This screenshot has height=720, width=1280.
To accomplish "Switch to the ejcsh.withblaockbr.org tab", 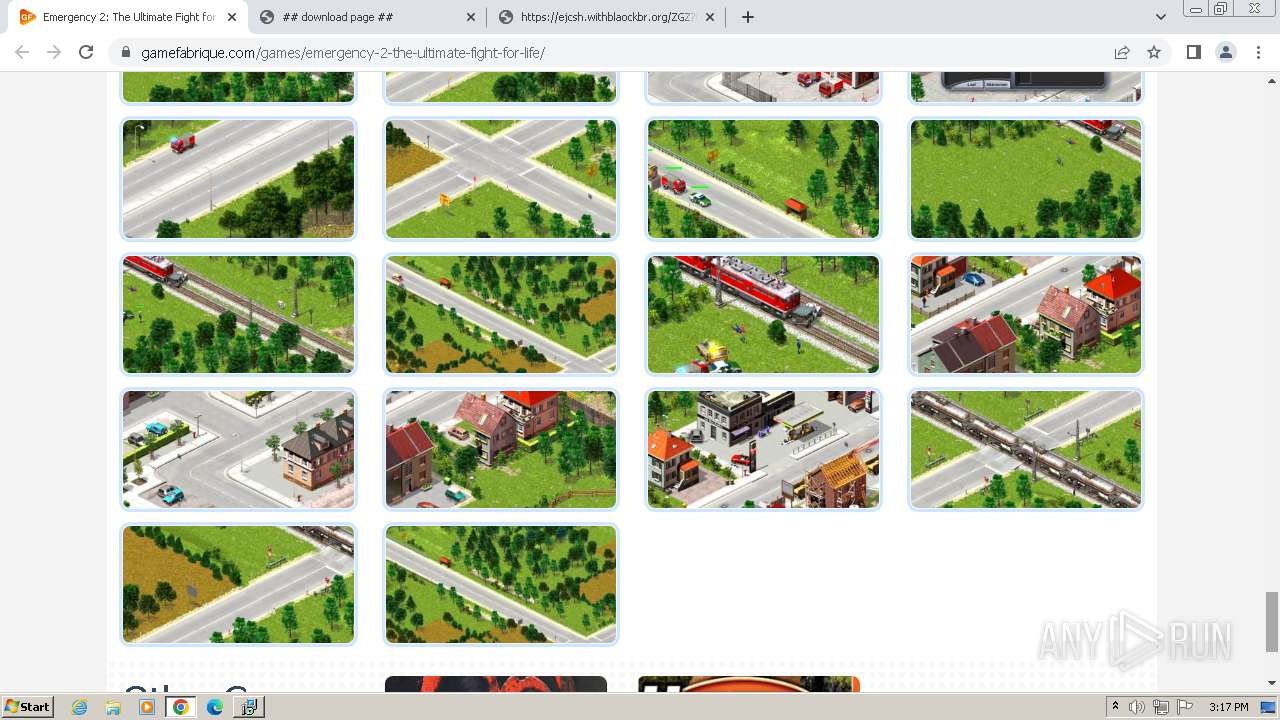I will coord(607,17).
